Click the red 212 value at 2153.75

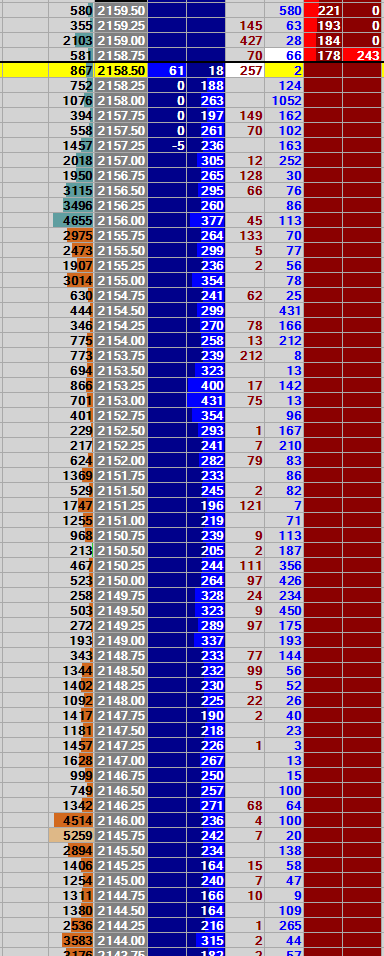click(245, 355)
